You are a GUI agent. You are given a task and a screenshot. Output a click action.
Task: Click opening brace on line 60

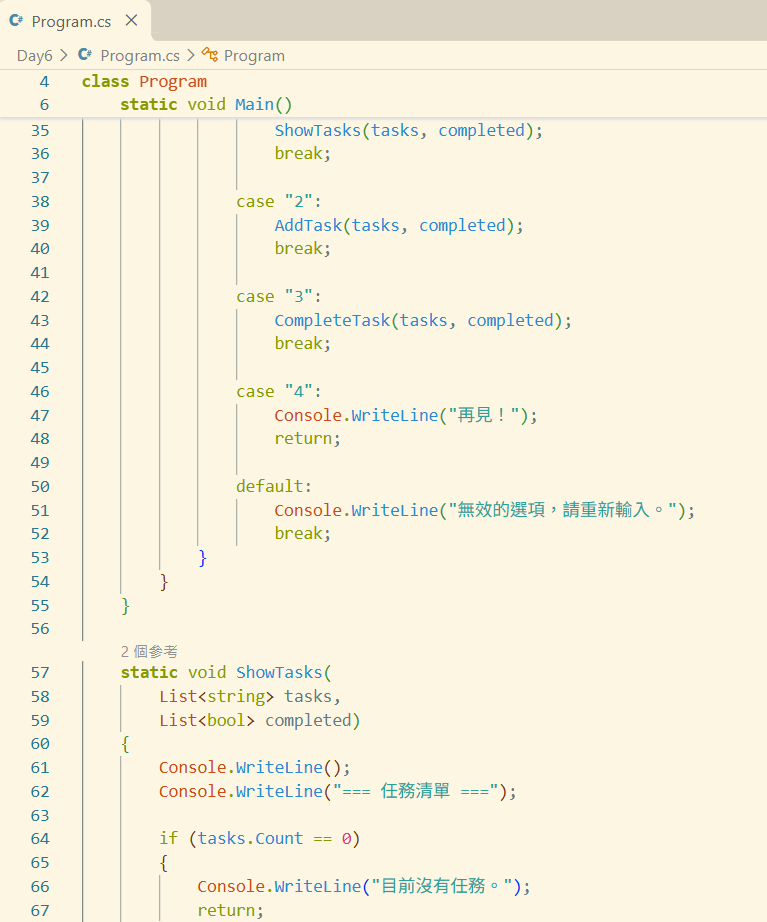(x=125, y=744)
